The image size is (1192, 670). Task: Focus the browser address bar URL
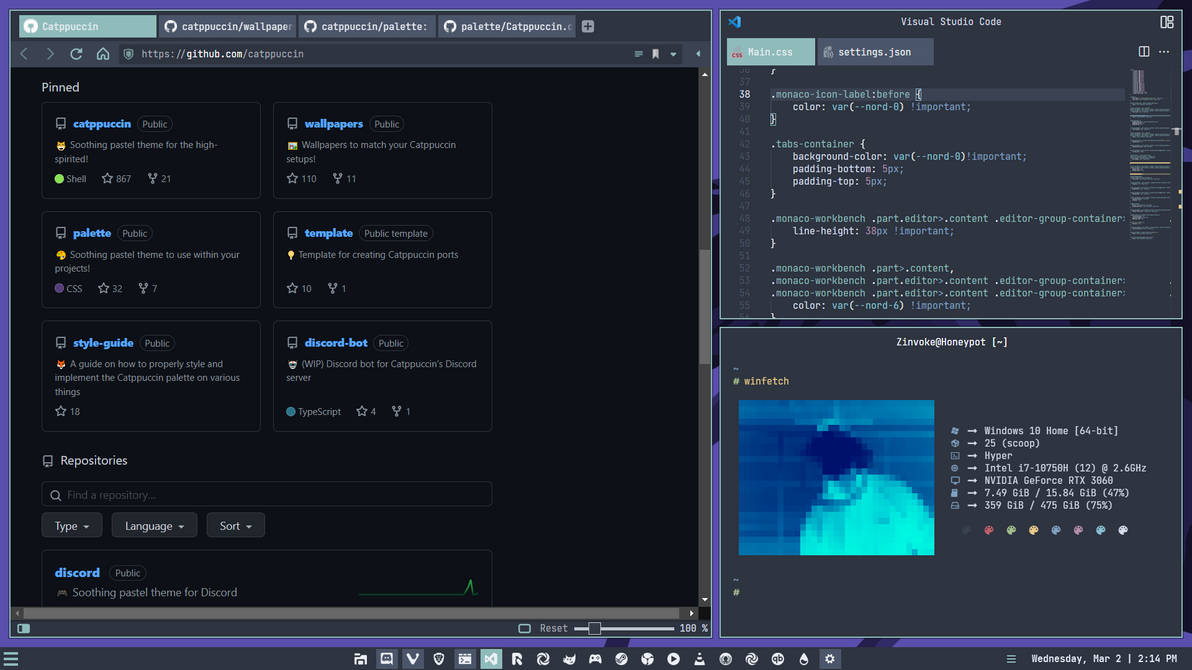pos(223,54)
